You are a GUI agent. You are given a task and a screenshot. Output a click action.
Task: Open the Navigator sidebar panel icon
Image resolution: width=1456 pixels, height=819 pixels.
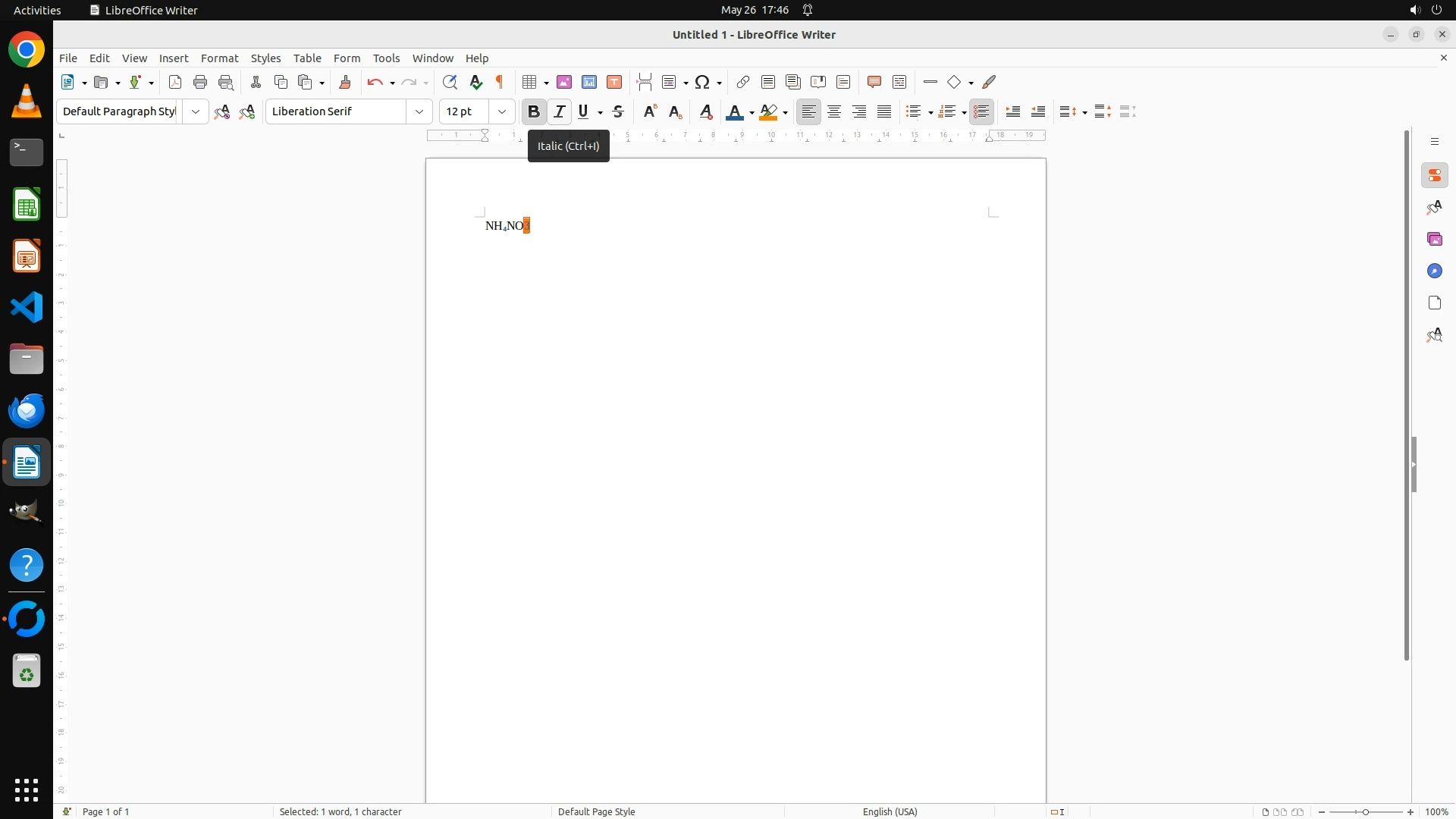1434,271
